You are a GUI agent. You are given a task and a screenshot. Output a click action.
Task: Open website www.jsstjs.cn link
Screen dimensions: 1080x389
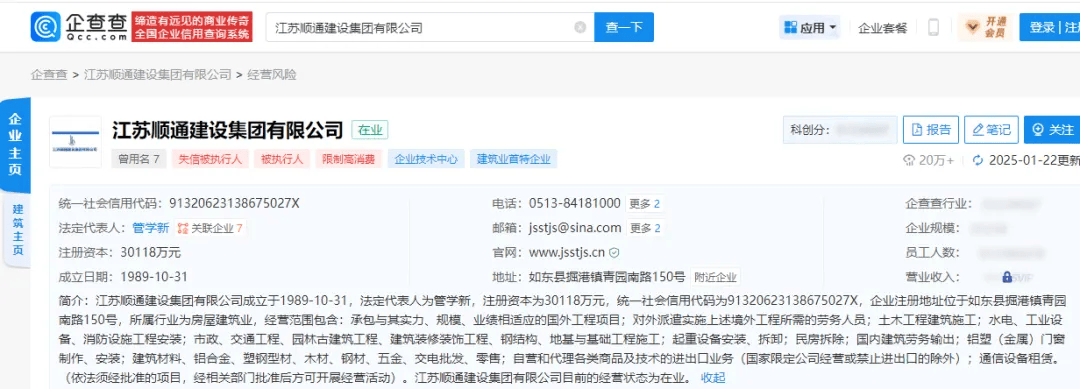pos(567,253)
